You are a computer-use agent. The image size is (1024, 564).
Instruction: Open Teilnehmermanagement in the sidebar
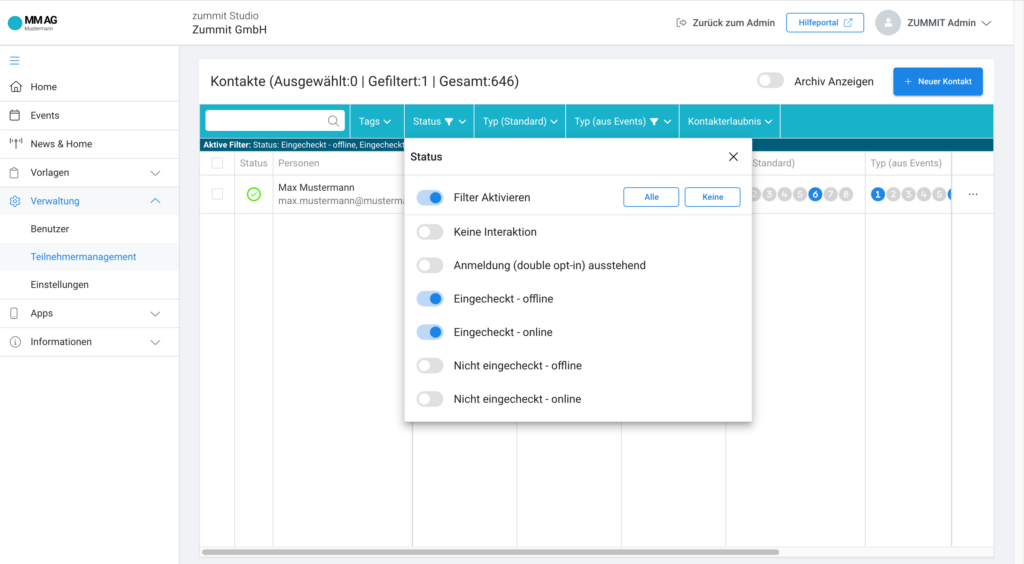point(83,257)
